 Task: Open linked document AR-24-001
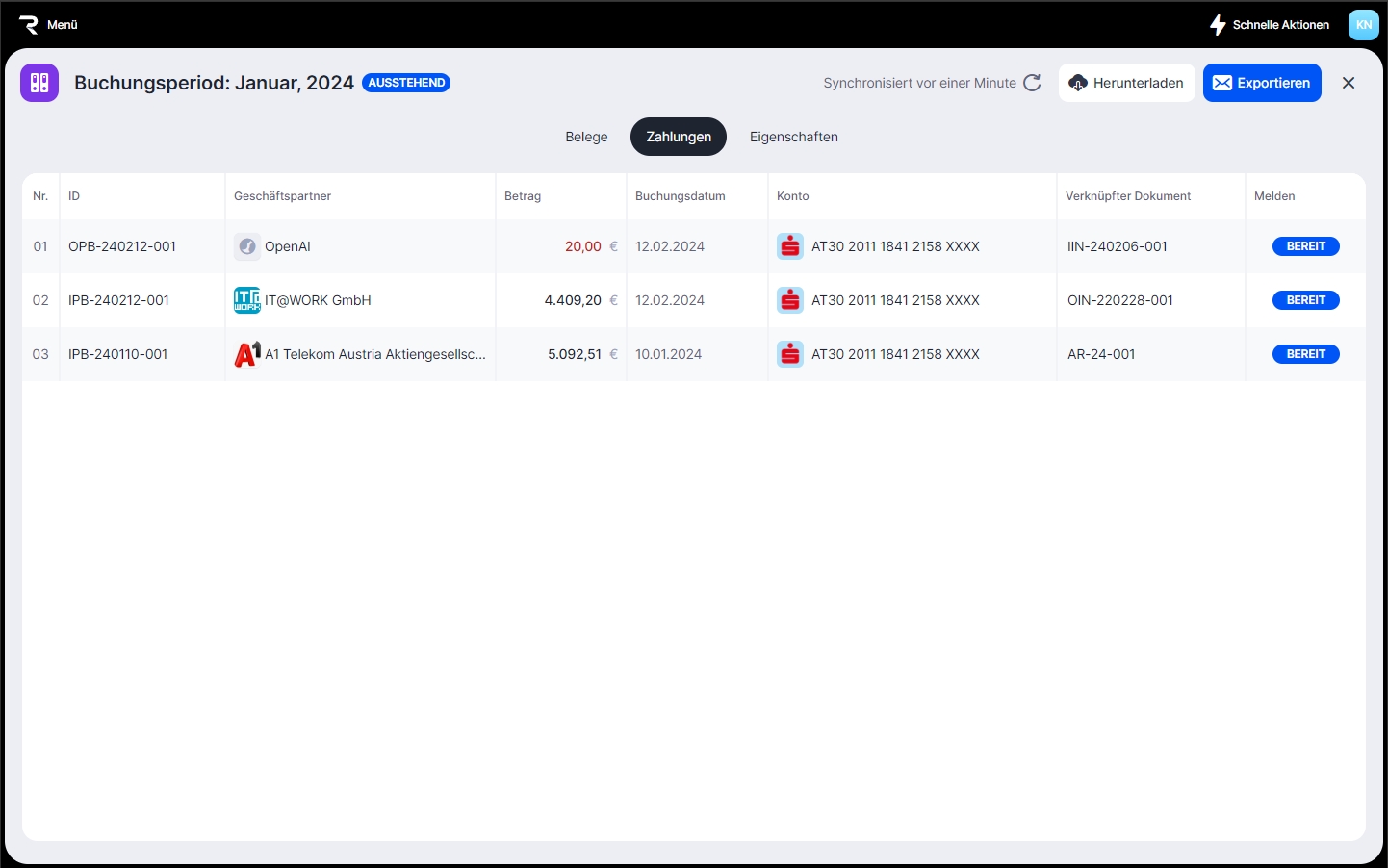[1101, 354]
